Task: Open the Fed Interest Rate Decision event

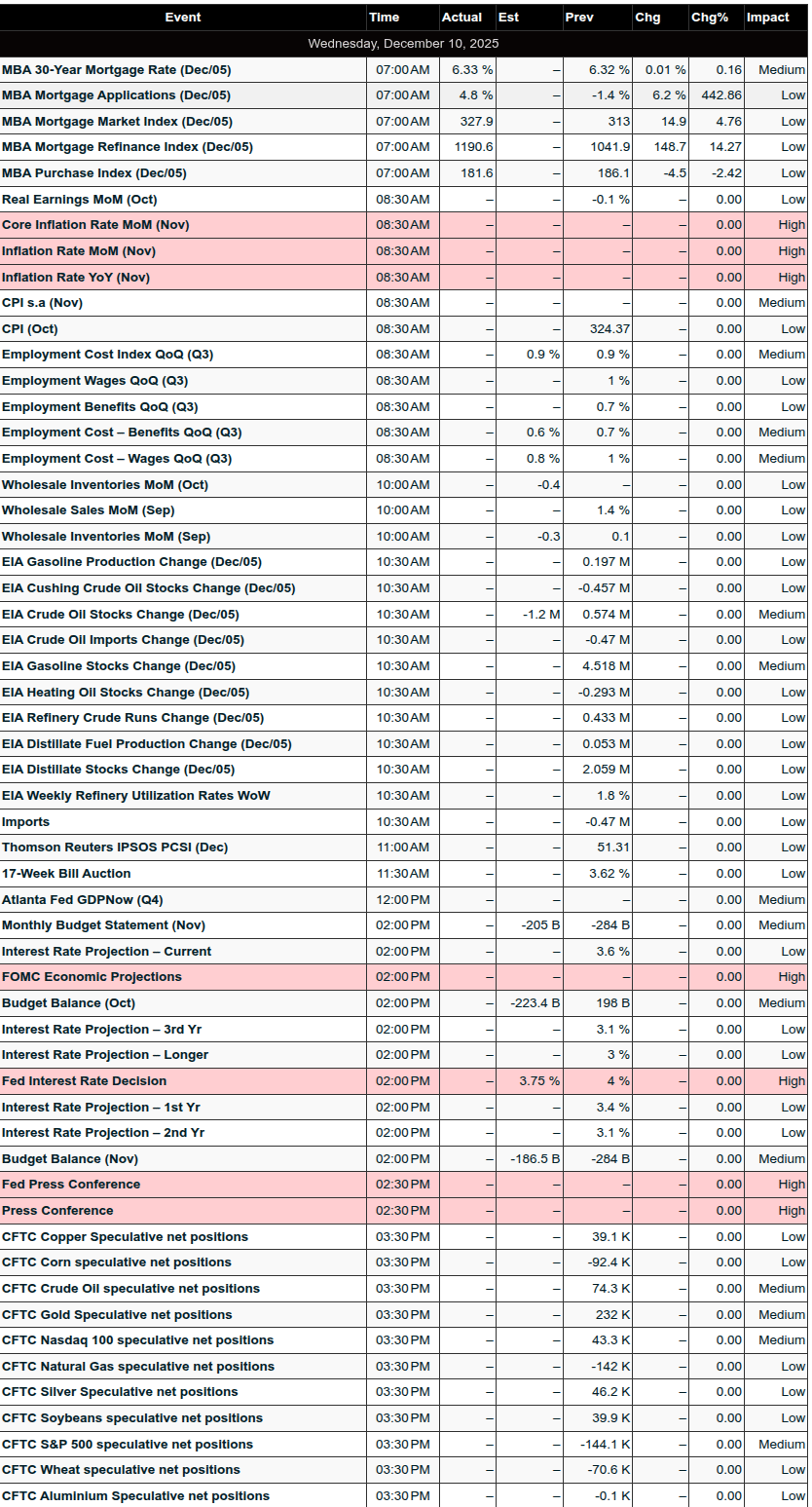Action: click(x=85, y=1081)
